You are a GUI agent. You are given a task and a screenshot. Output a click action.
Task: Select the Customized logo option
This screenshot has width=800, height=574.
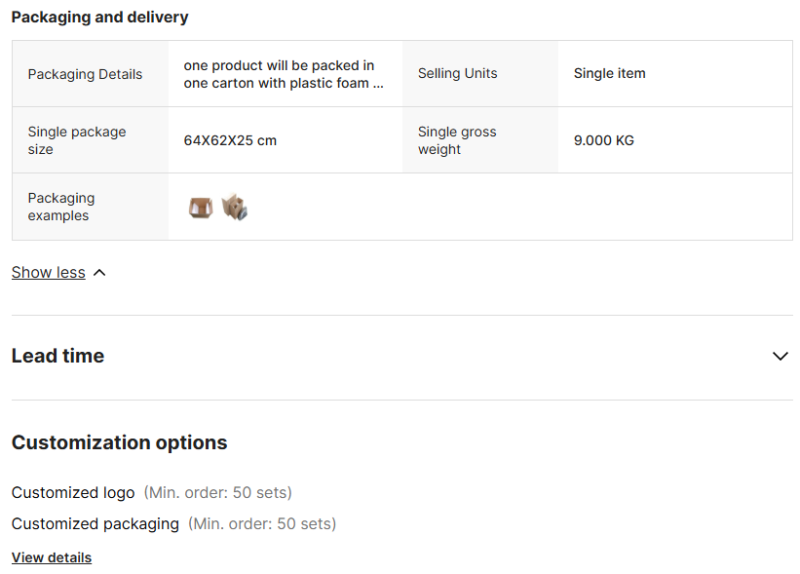pos(73,493)
